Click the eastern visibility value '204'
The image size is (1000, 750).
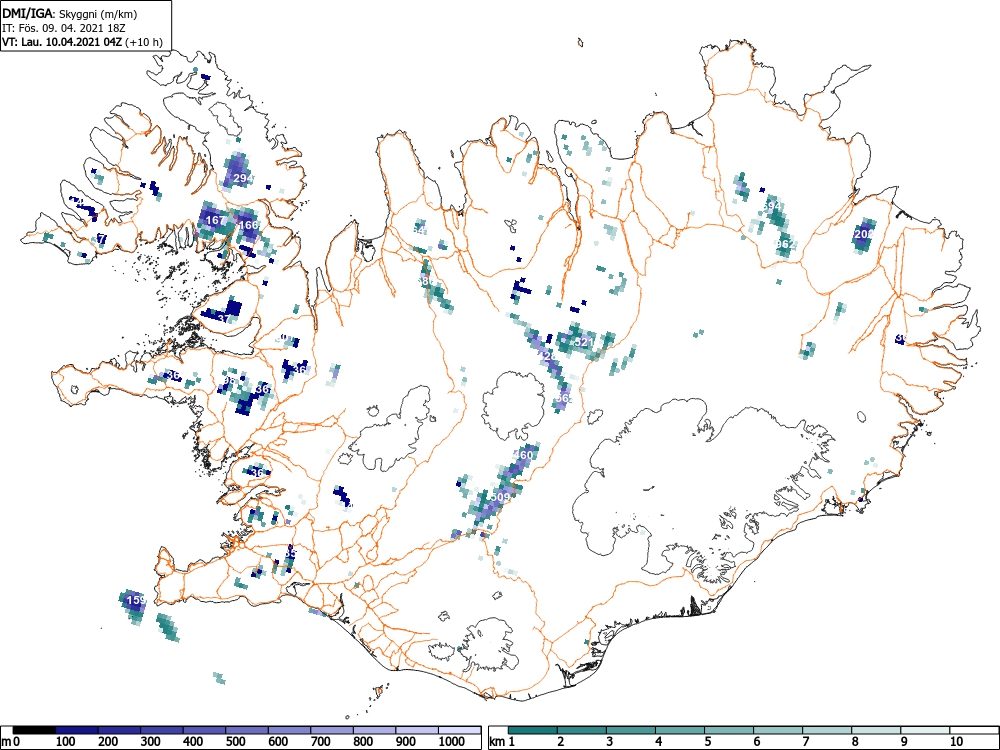(x=862, y=234)
